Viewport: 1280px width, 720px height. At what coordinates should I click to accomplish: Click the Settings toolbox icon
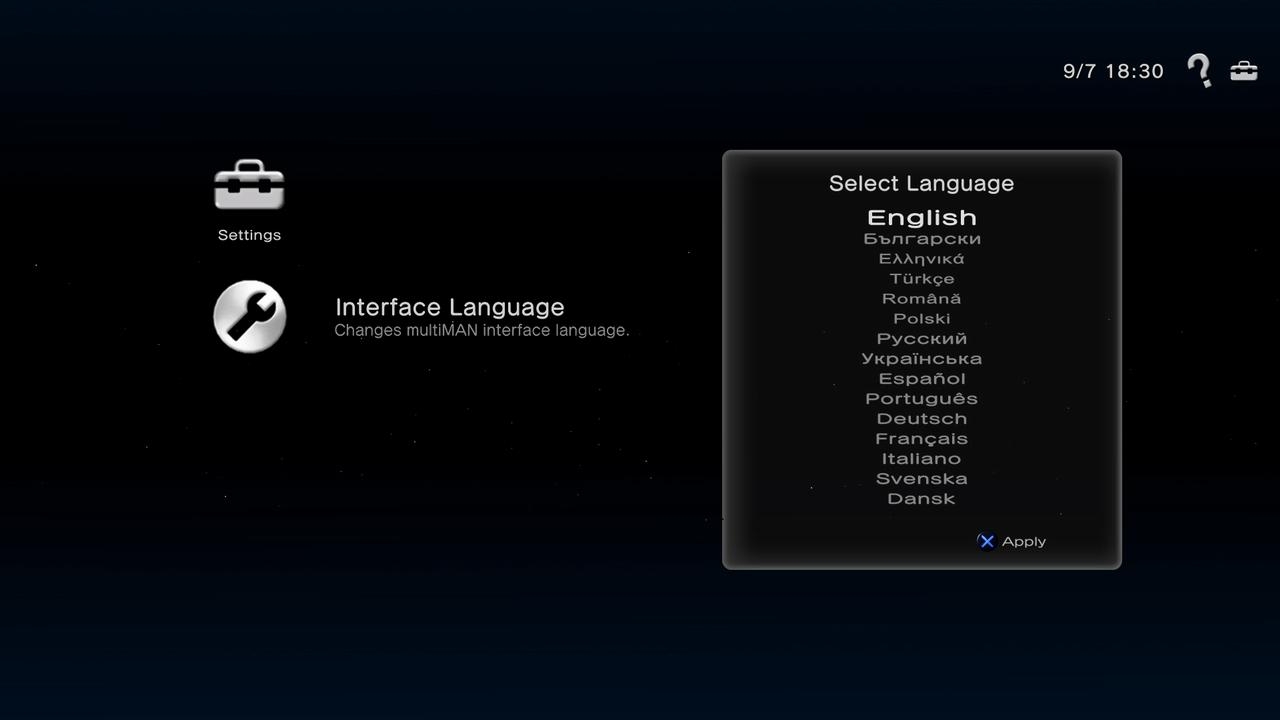click(249, 186)
